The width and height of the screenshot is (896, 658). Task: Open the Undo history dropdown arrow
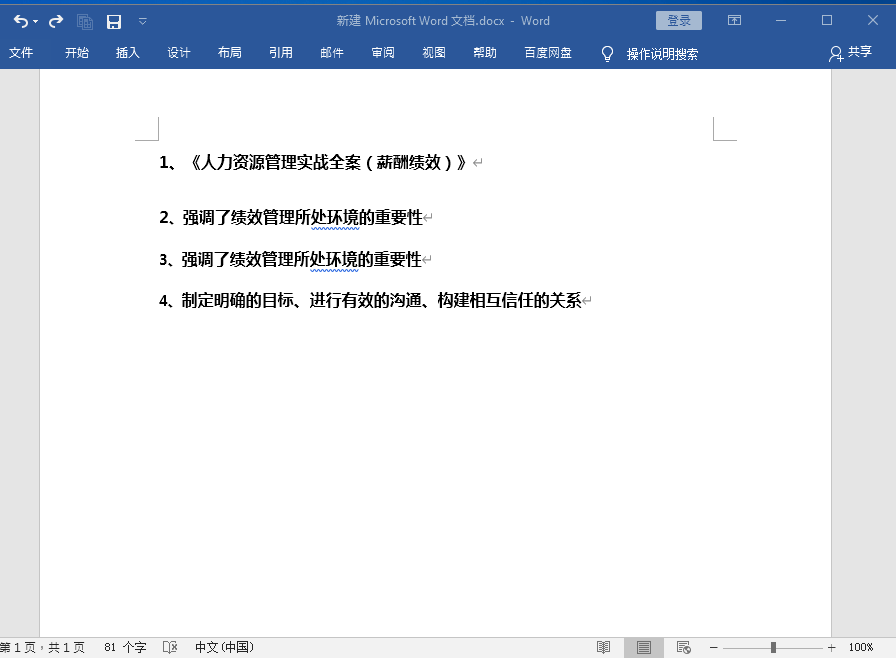[x=35, y=22]
